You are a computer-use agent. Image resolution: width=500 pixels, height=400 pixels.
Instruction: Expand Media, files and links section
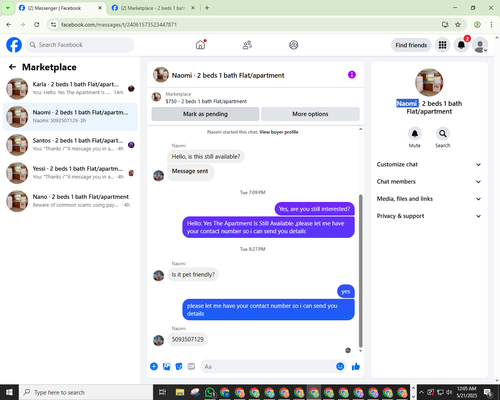tap(429, 199)
